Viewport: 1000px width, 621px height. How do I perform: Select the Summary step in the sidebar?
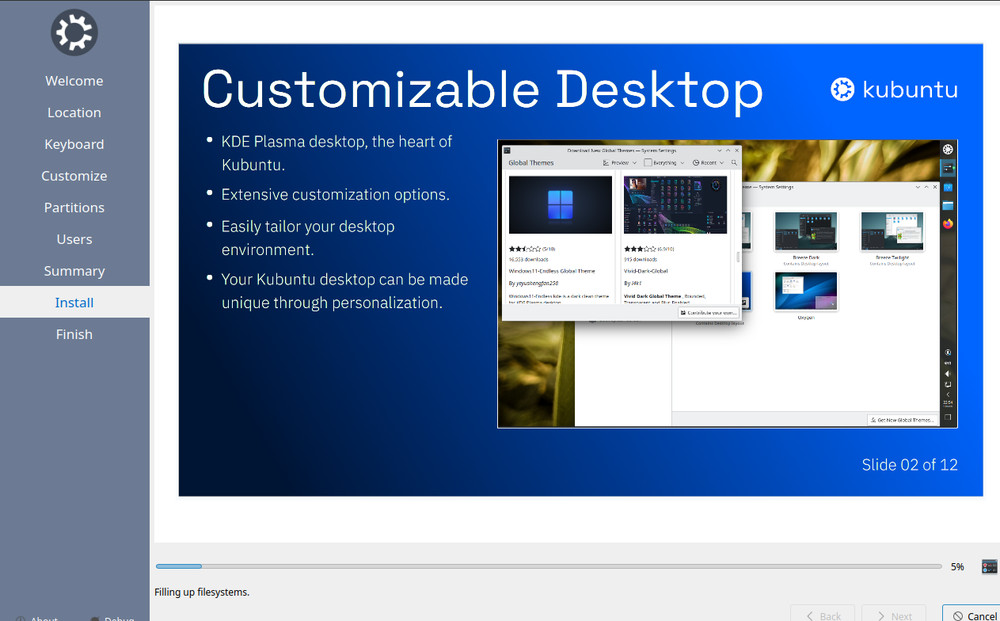point(74,271)
